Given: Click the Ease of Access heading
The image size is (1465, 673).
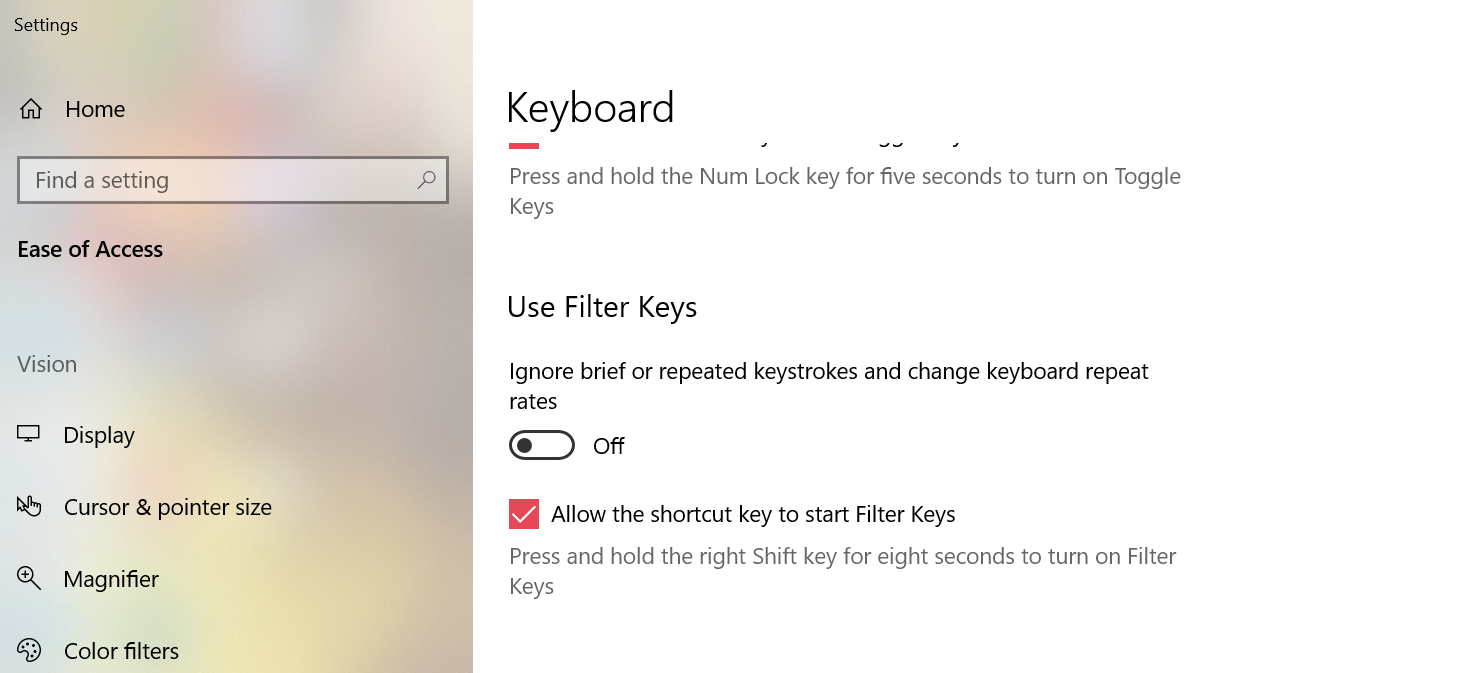Looking at the screenshot, I should tap(90, 249).
